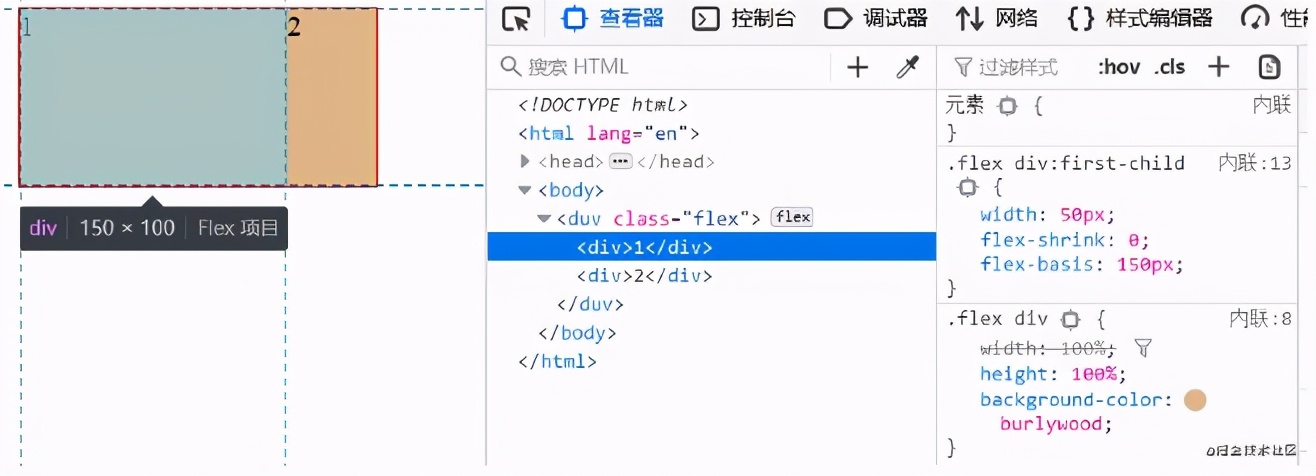Select the closing body tag

coord(577,333)
